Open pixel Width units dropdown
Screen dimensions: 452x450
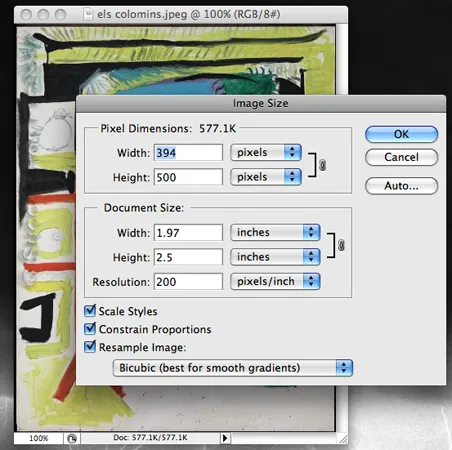click(x=266, y=152)
